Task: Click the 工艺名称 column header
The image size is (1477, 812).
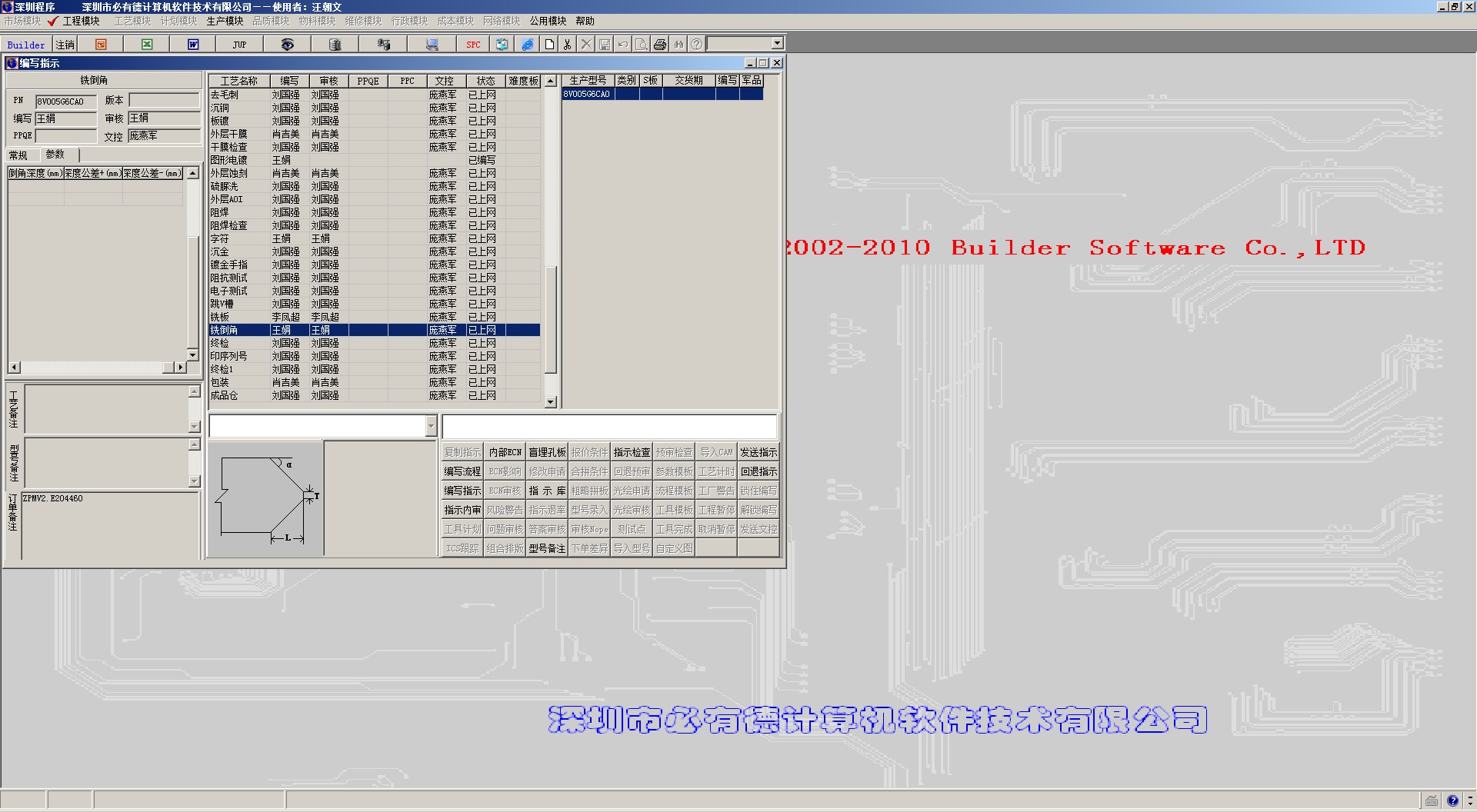Action: (x=239, y=81)
